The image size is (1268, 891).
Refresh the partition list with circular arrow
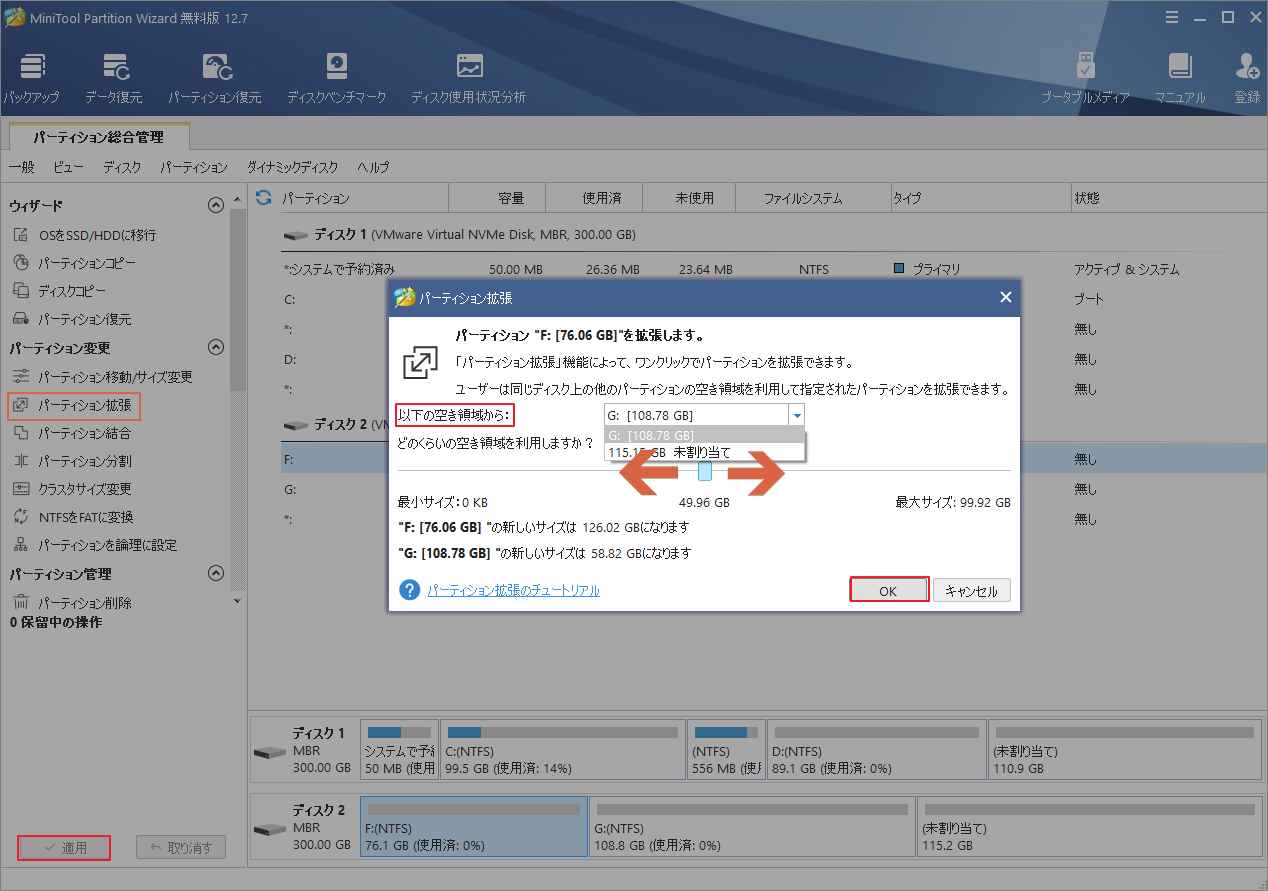coord(262,197)
